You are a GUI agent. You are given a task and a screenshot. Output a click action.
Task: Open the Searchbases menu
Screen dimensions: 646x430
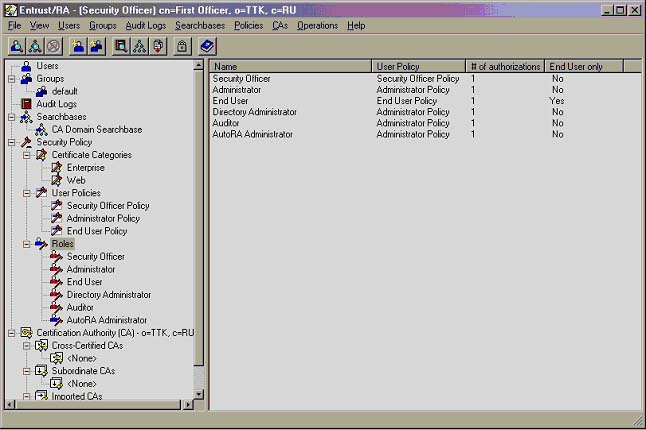click(200, 26)
